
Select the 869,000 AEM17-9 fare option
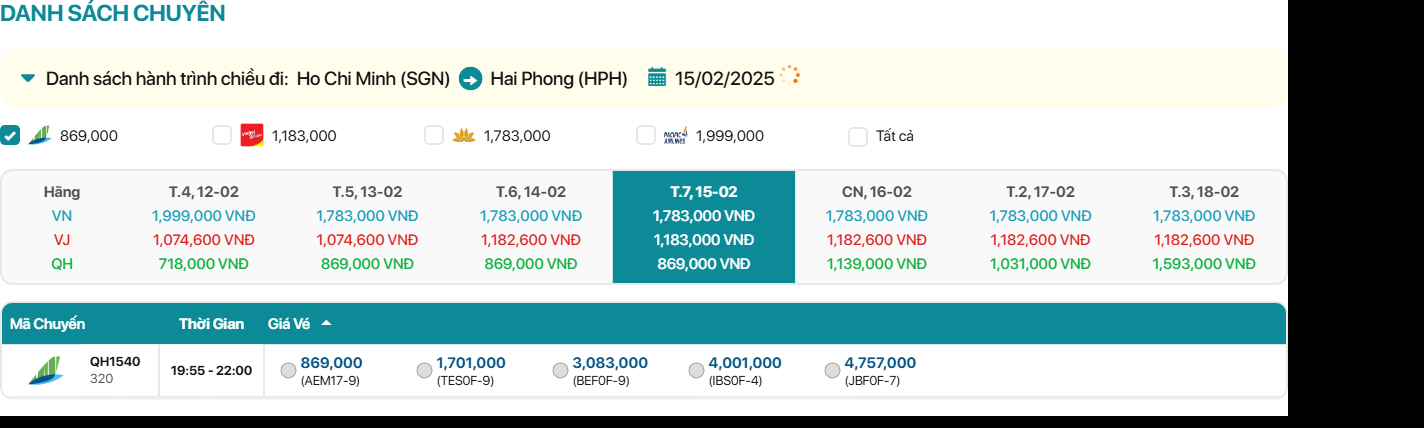point(289,370)
